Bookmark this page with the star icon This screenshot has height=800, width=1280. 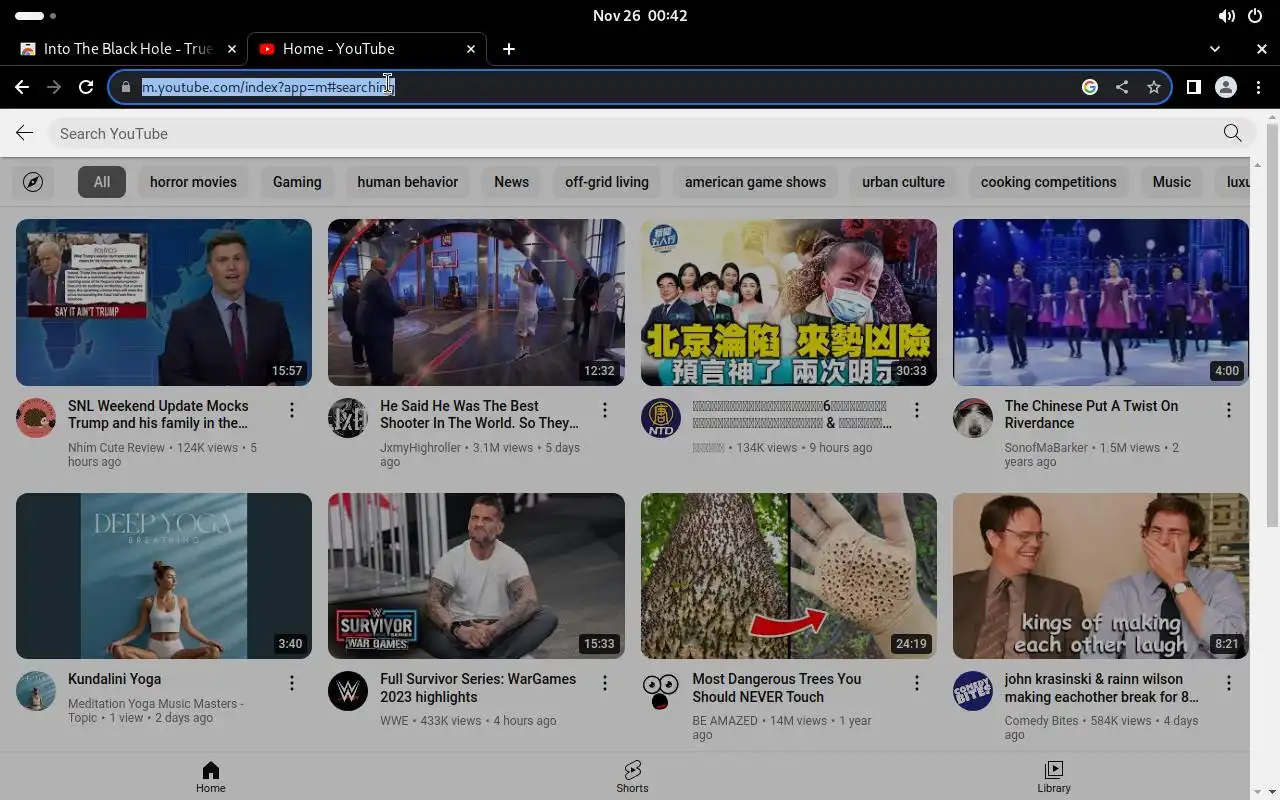point(1154,87)
